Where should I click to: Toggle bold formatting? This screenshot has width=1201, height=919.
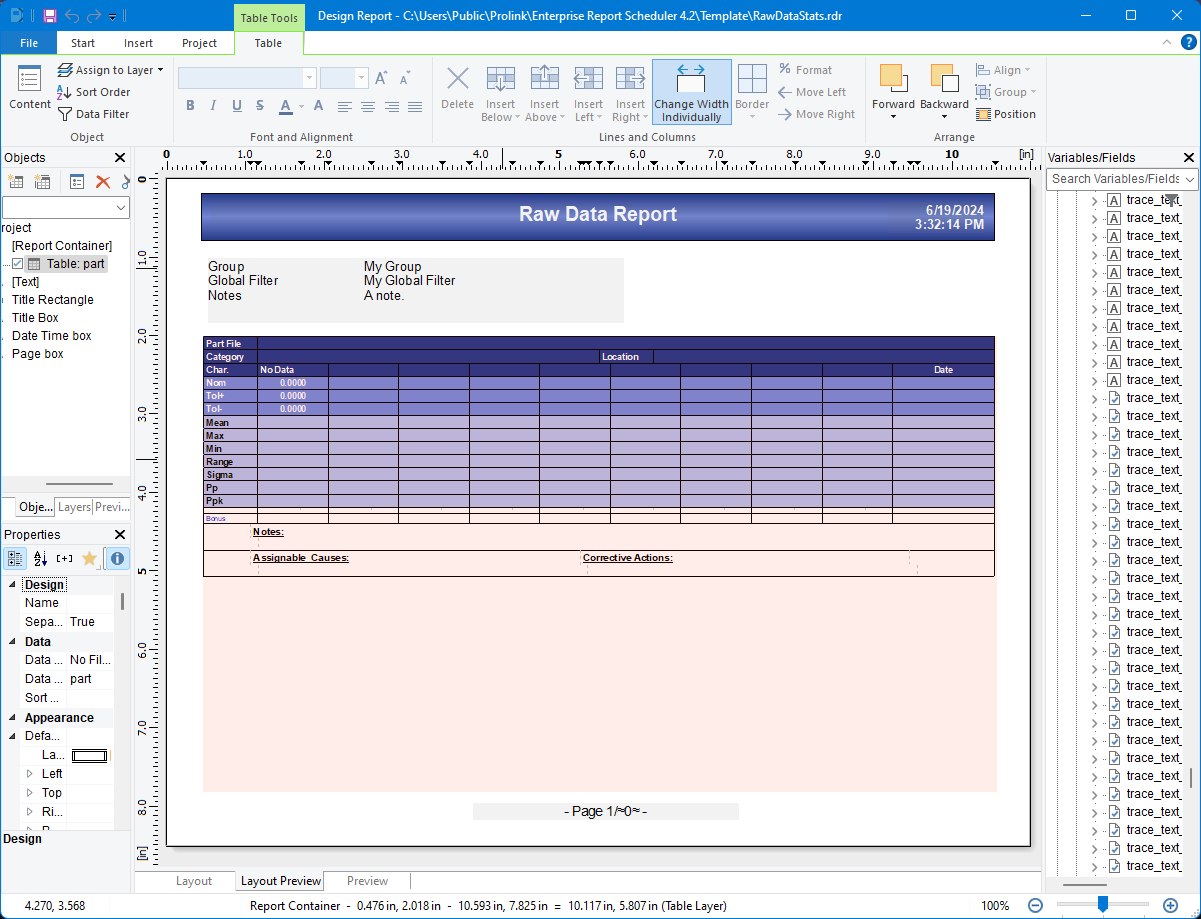click(x=190, y=104)
